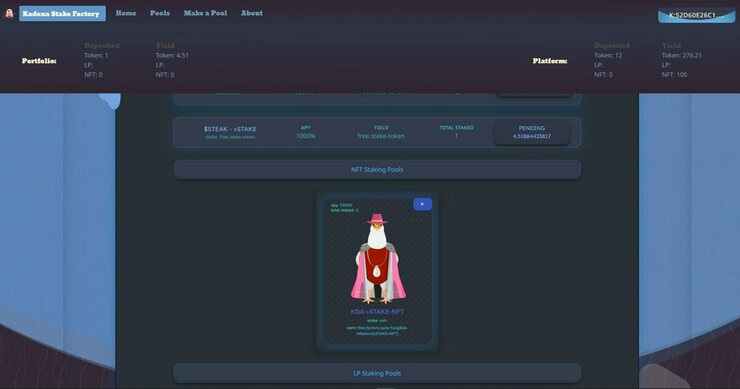The height and width of the screenshot is (389, 740).
Task: Click Portfolio deposited Token: 1
Action: coord(96,55)
